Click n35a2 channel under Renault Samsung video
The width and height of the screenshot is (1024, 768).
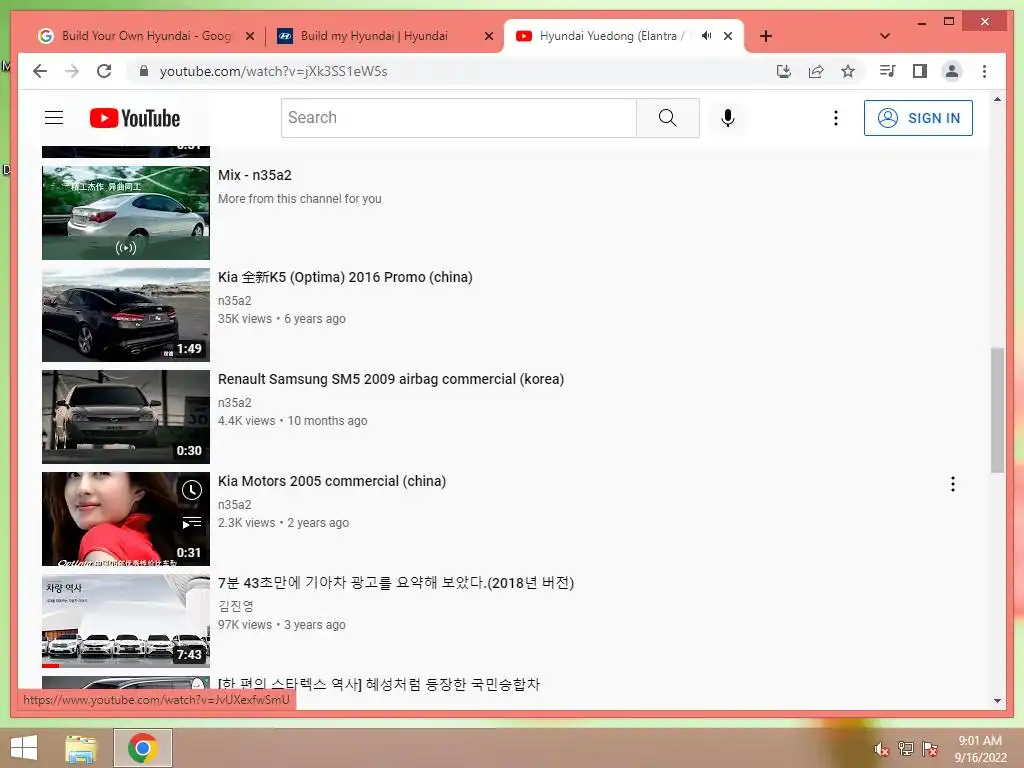point(234,402)
